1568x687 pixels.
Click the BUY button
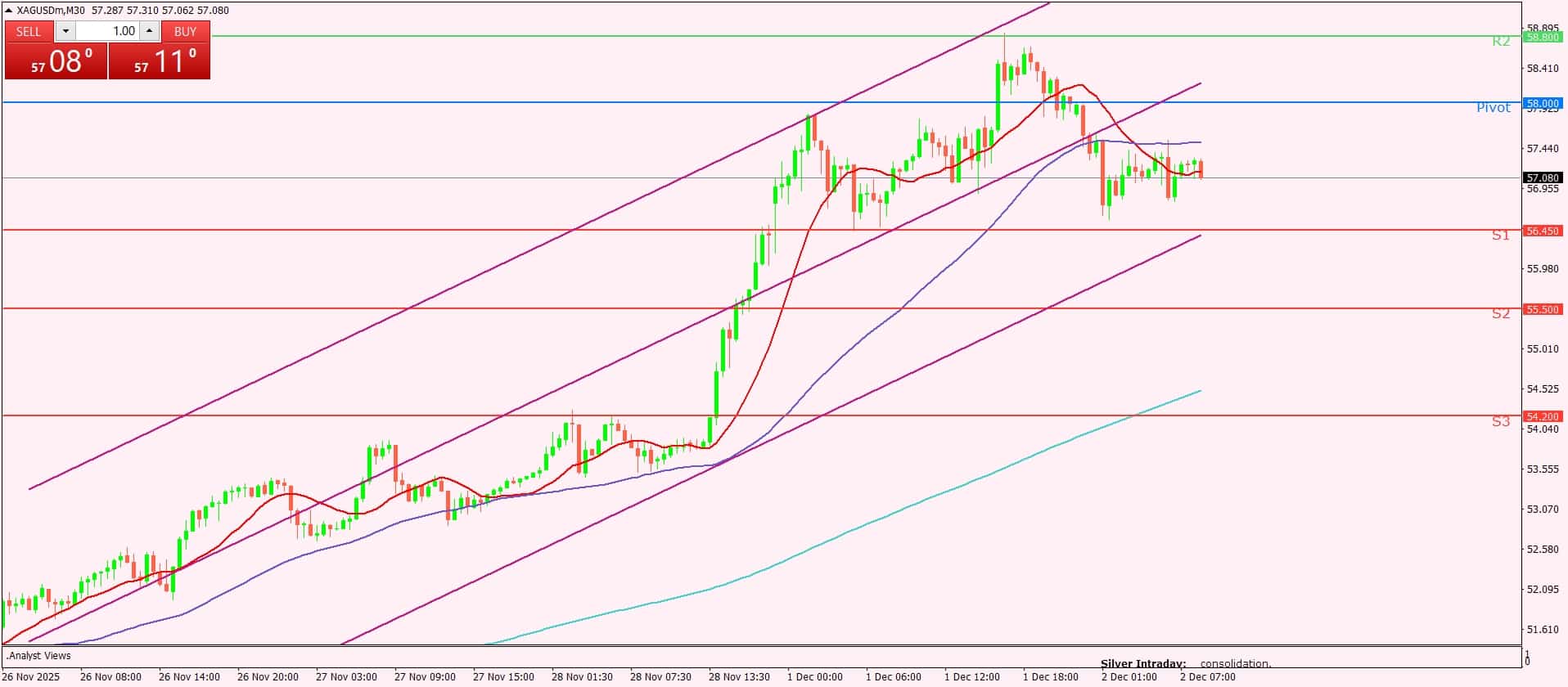coord(186,31)
